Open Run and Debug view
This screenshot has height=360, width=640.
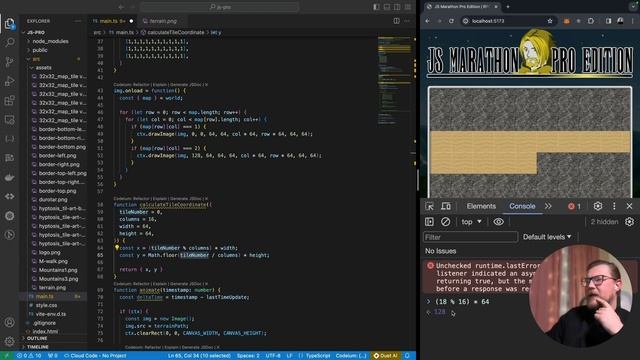coord(9,81)
